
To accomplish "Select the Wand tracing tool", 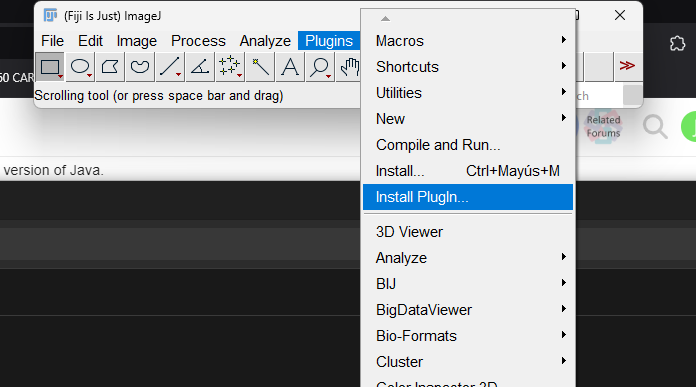I will [x=260, y=67].
